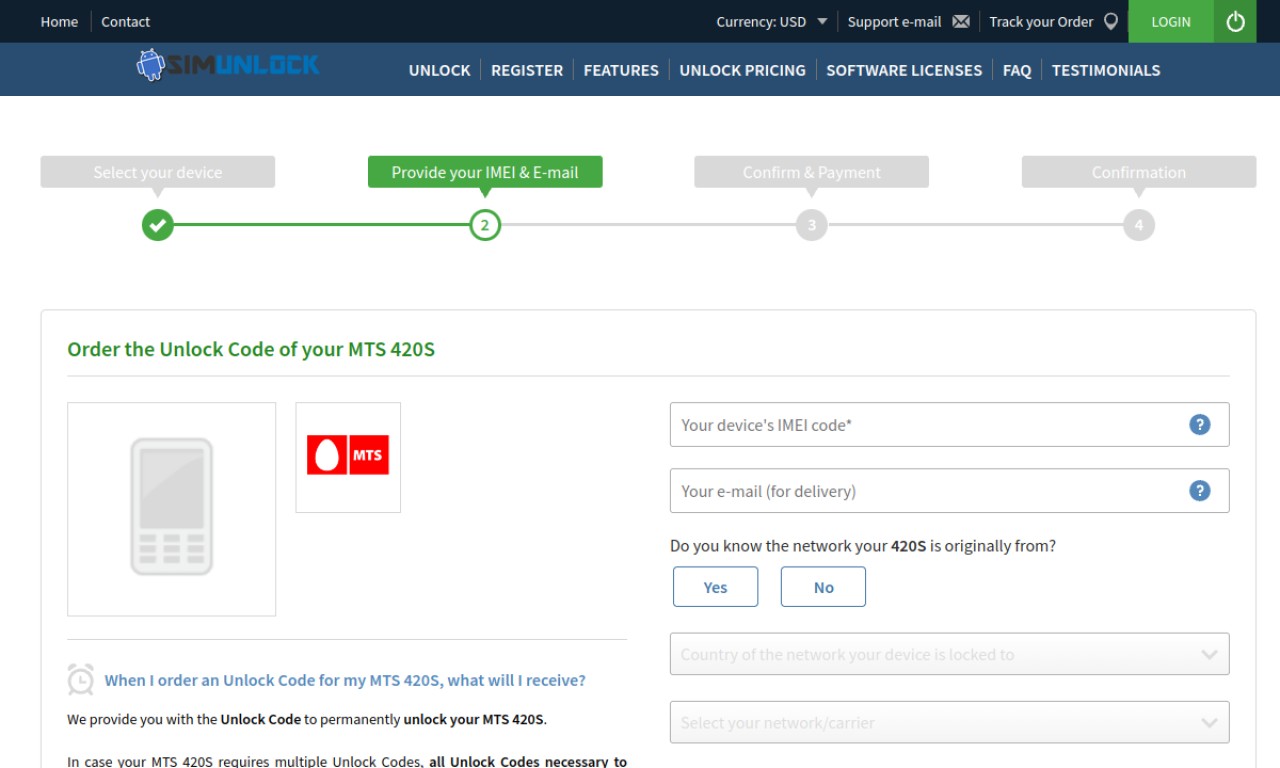Open the UNLOCK PRICING menu item
Image resolution: width=1280 pixels, height=768 pixels.
(742, 70)
